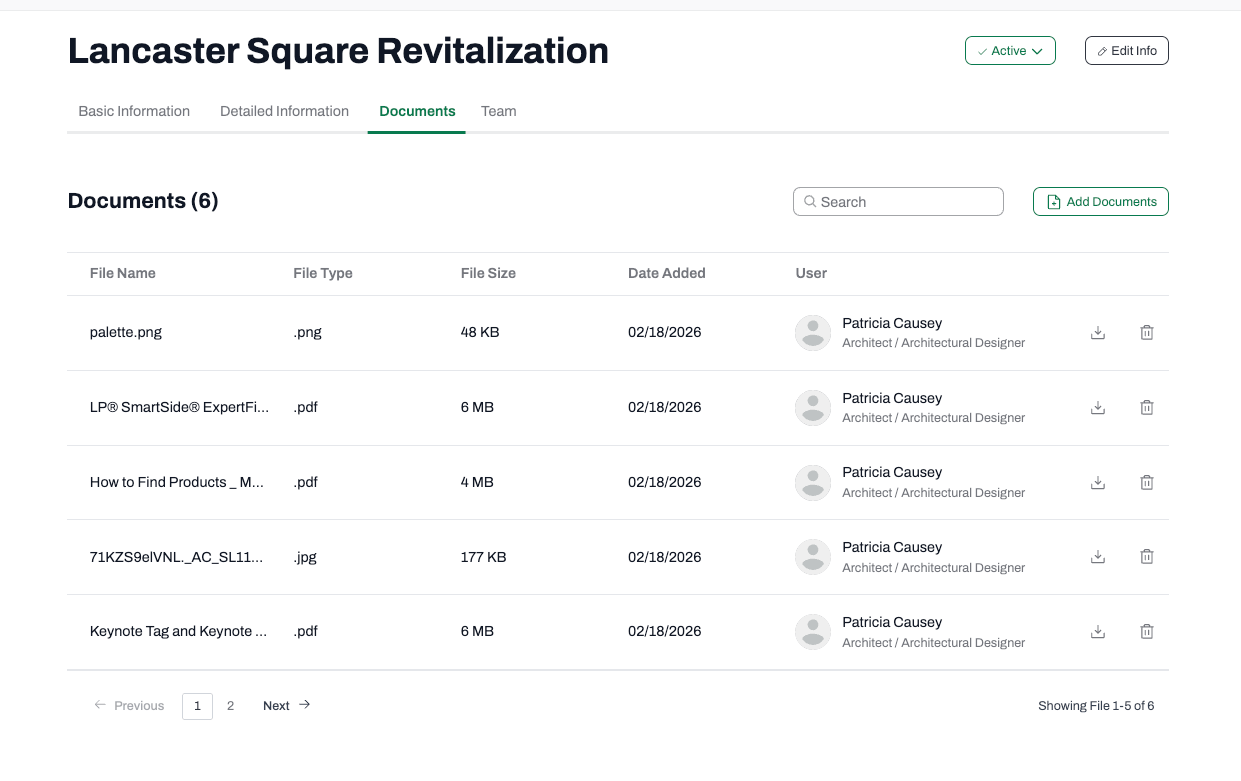Go to page 2 of documents
The image size is (1241, 781).
(x=230, y=706)
